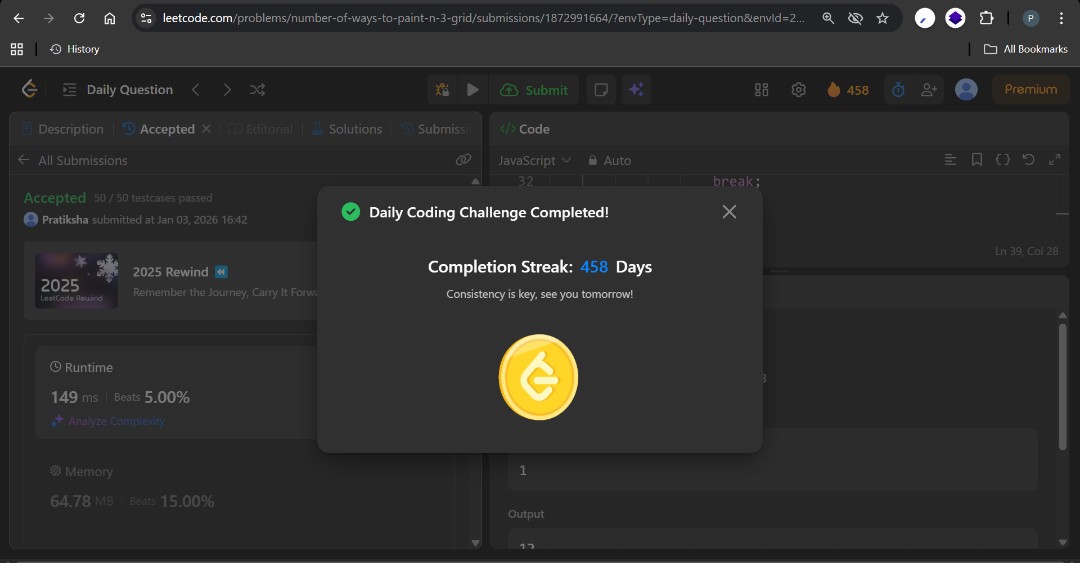Go to the next question arrow

[x=227, y=90]
